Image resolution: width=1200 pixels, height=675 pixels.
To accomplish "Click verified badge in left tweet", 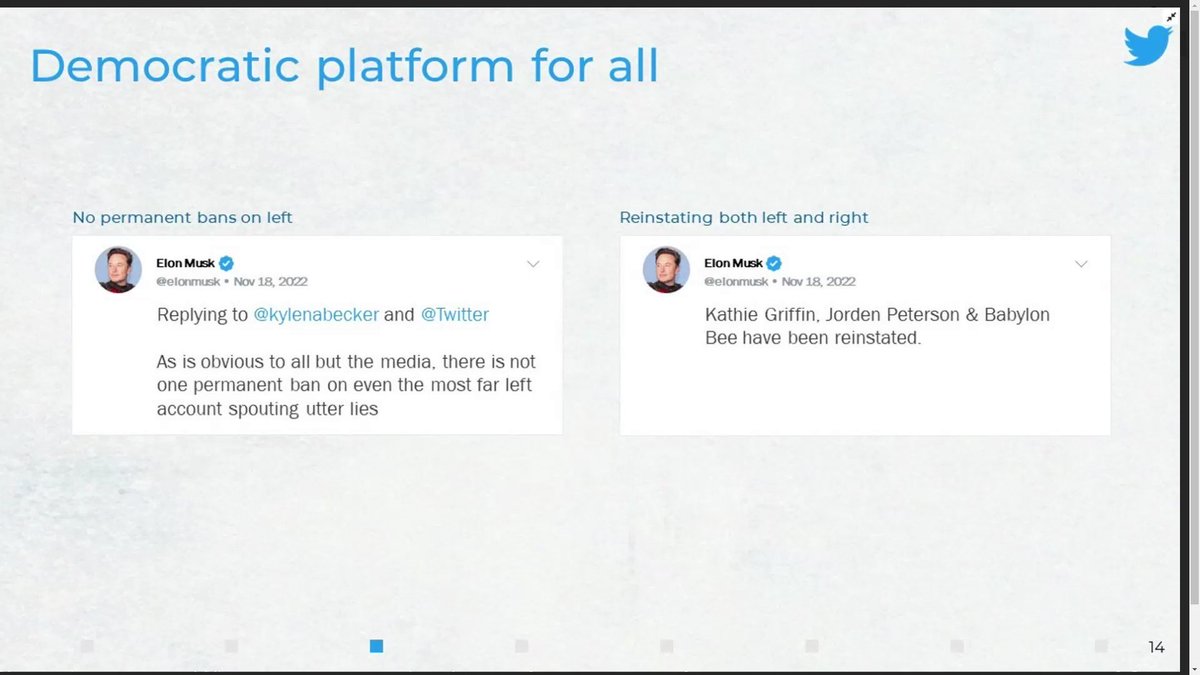I will click(226, 263).
